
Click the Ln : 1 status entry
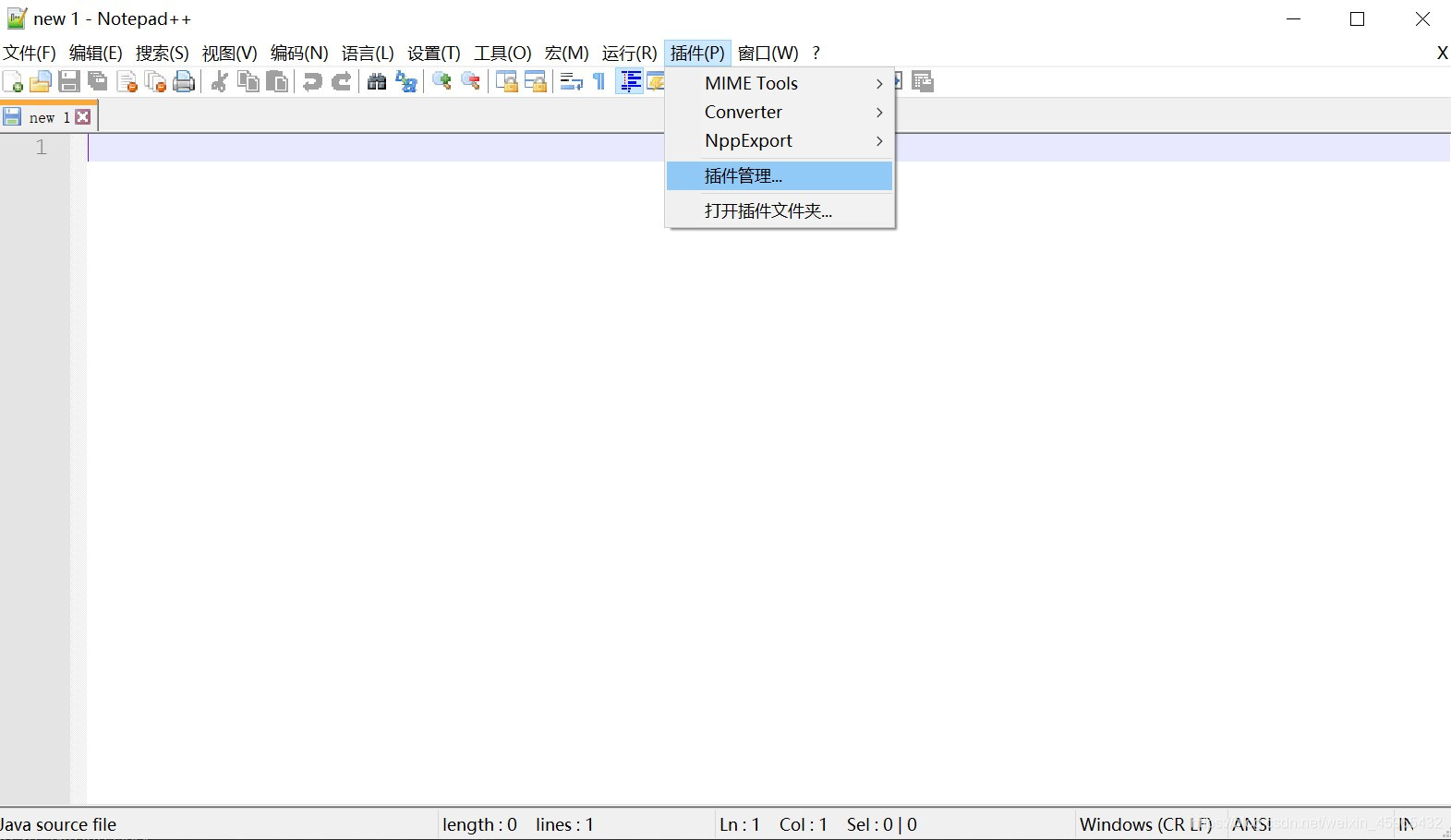[x=740, y=824]
